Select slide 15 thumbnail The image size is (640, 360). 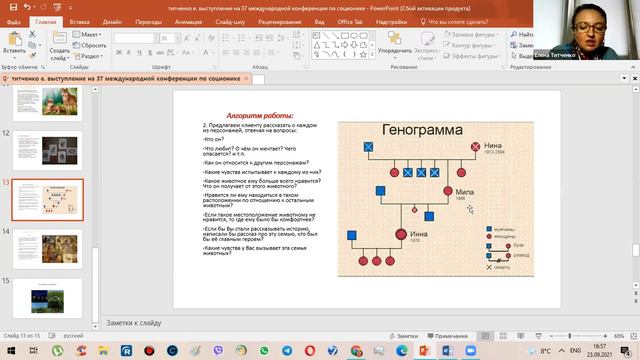(x=47, y=298)
